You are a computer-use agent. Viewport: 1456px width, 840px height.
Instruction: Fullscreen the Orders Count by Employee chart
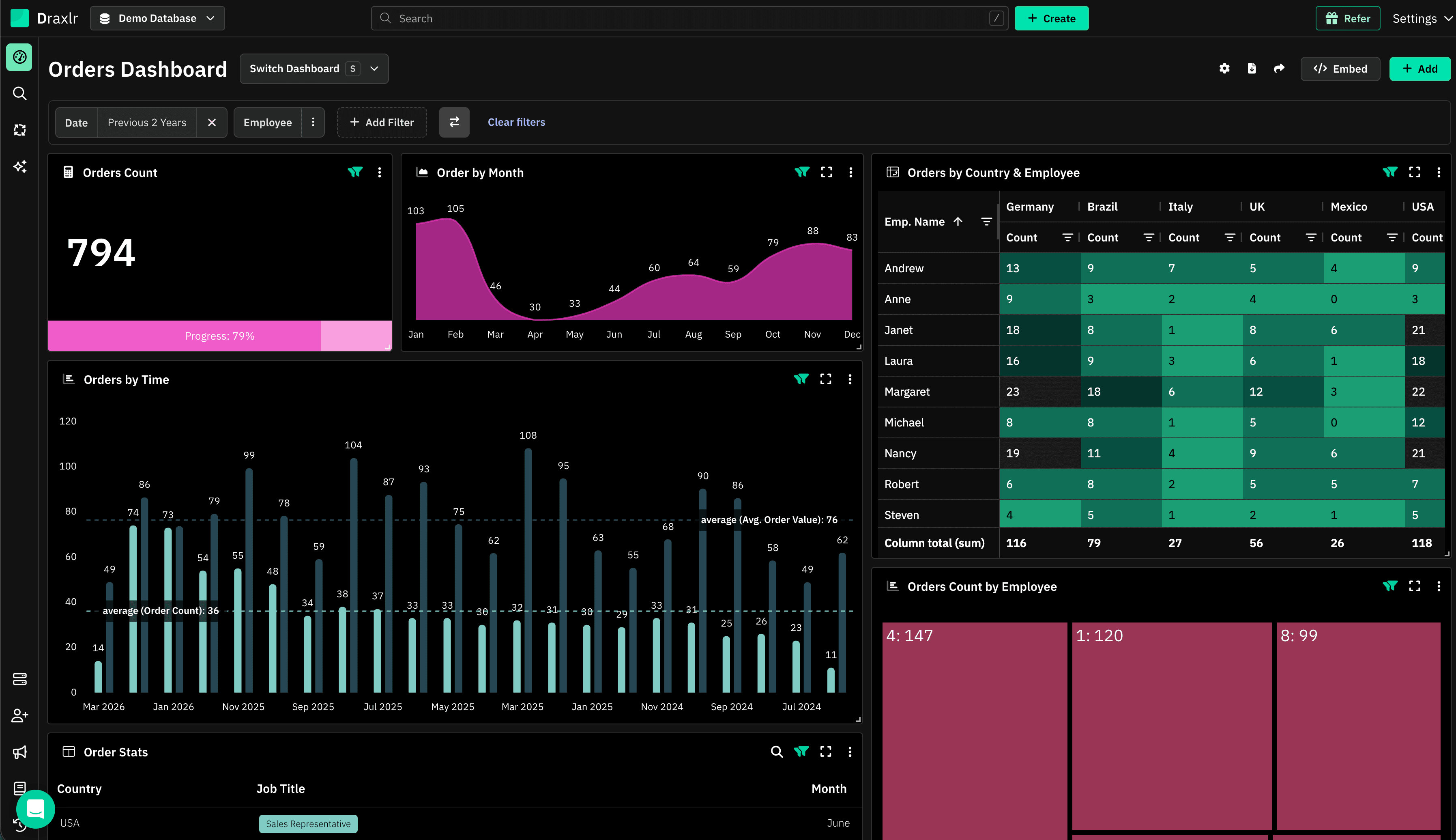[x=1415, y=586]
